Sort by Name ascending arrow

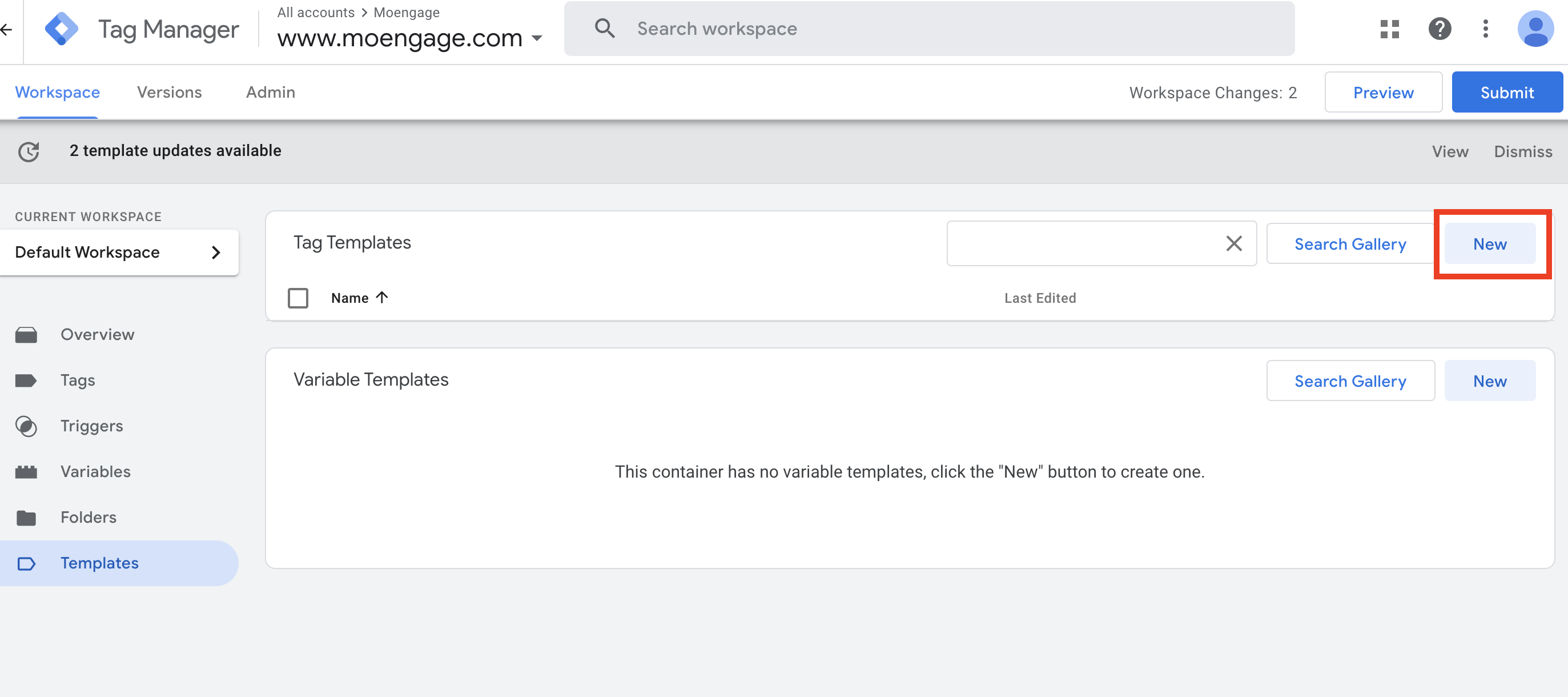click(381, 297)
